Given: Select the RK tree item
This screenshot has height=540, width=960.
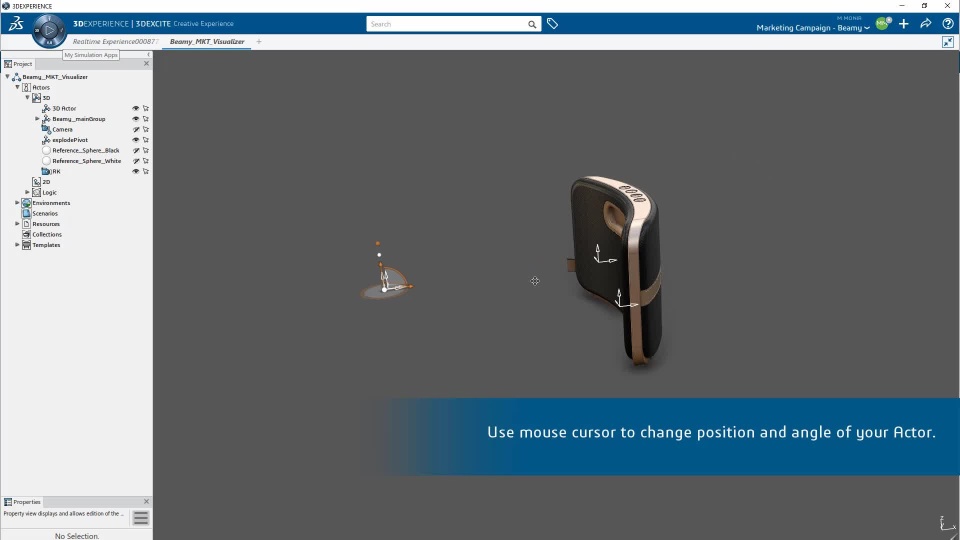Looking at the screenshot, I should coord(56,171).
